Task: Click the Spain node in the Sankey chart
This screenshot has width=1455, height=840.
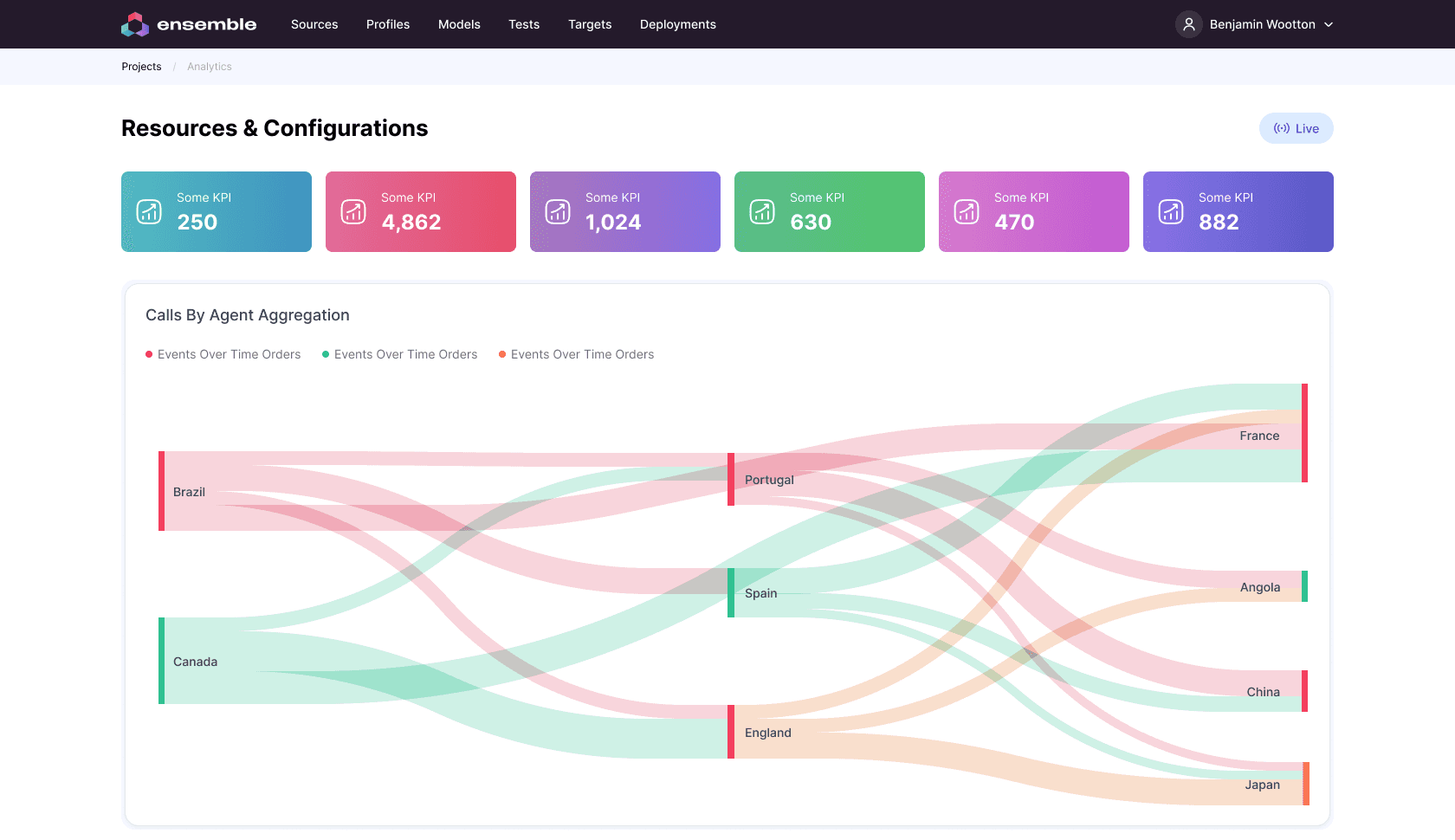Action: point(731,592)
